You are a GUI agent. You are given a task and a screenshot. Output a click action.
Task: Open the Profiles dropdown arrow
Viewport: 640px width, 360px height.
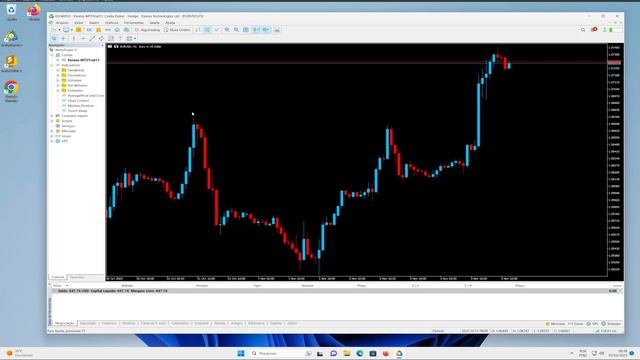click(x=71, y=30)
